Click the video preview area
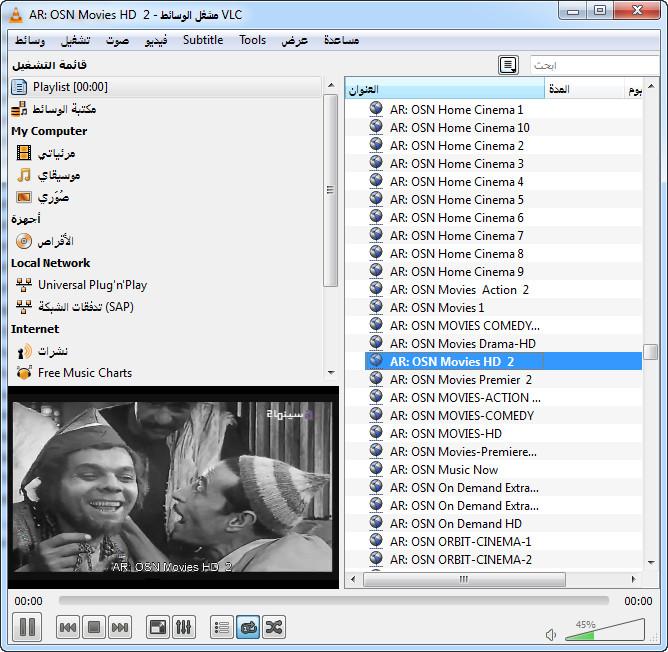The height and width of the screenshot is (652, 668). pyautogui.click(x=173, y=487)
